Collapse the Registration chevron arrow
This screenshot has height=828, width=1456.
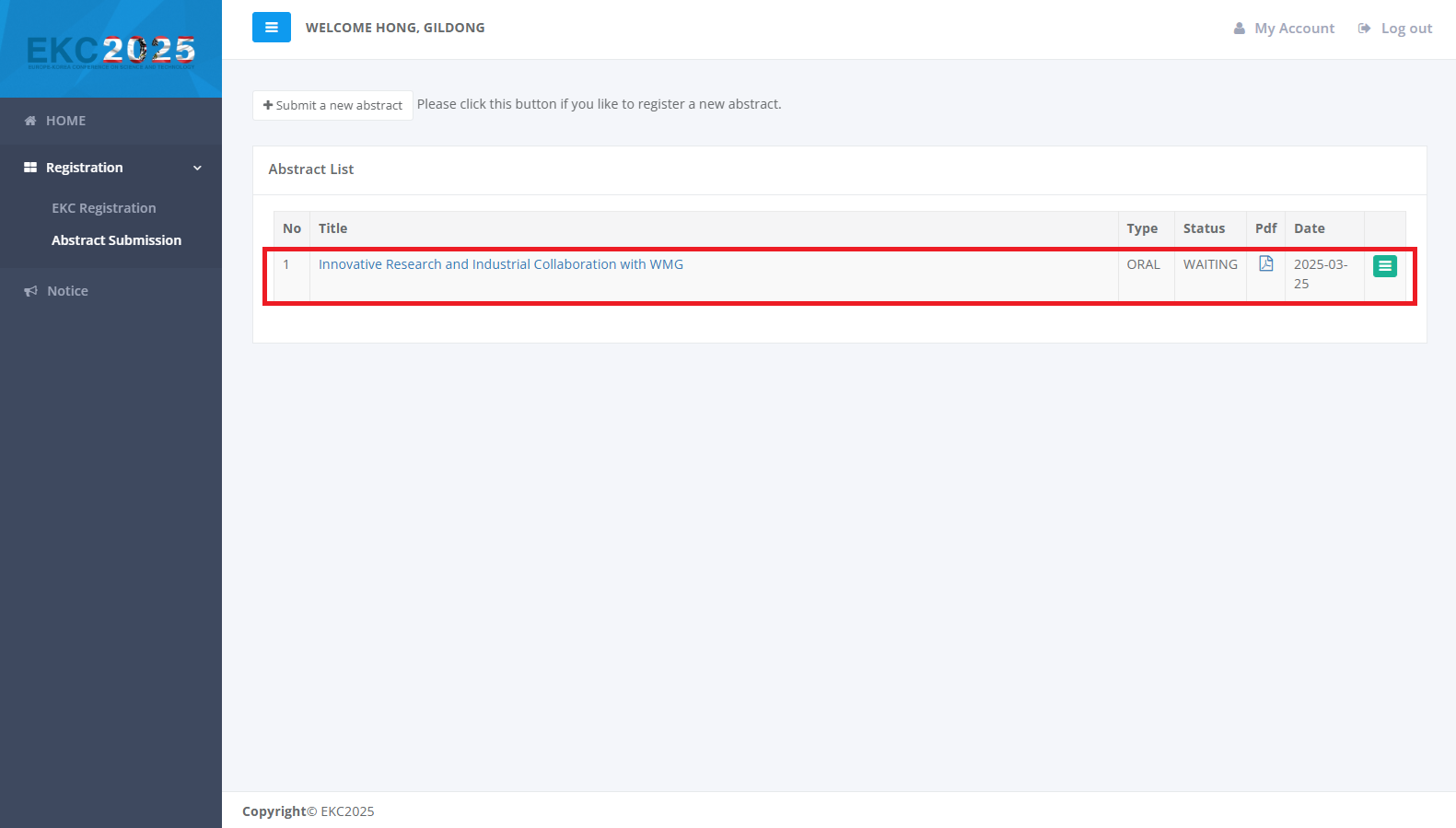click(197, 168)
